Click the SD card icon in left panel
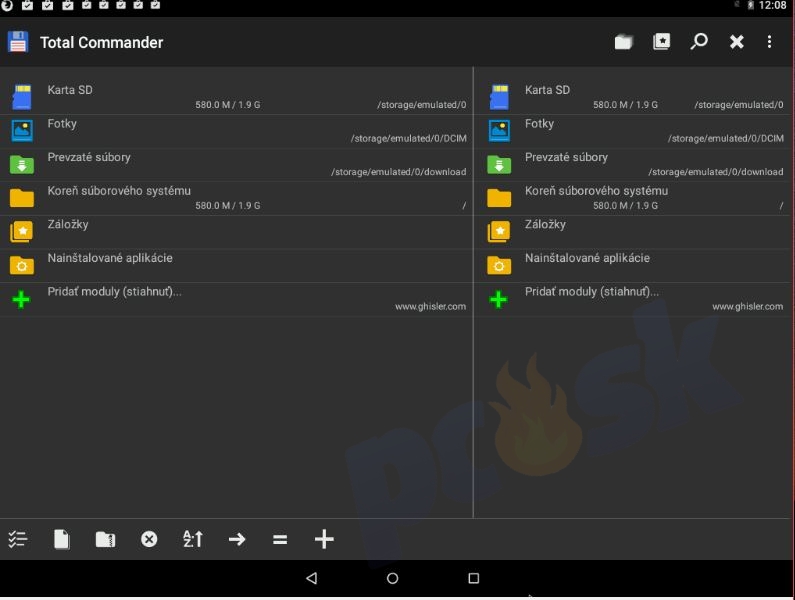The image size is (795, 600). (x=22, y=97)
